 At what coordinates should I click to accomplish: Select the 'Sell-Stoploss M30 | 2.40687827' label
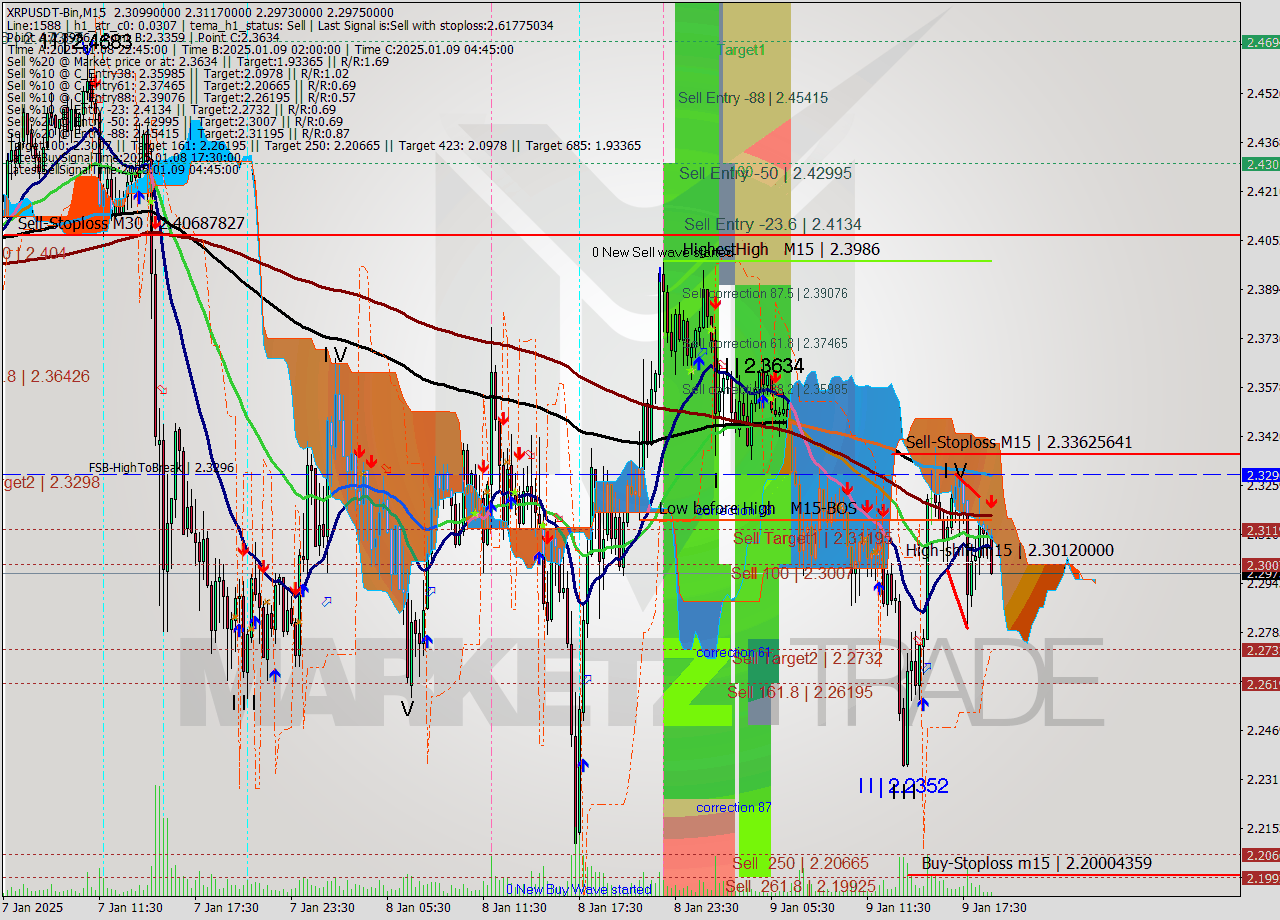[130, 224]
